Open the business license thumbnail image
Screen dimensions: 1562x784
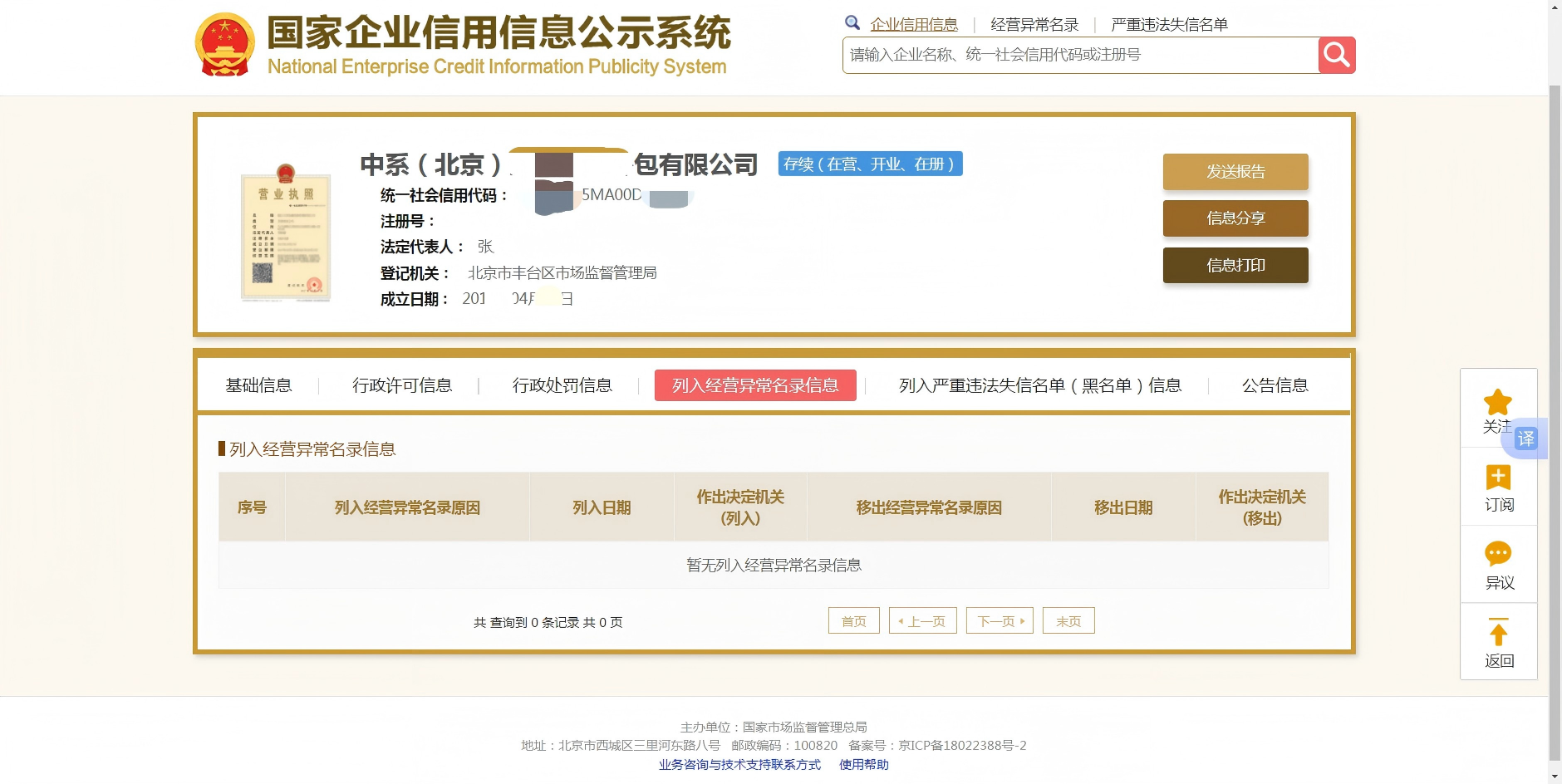286,233
